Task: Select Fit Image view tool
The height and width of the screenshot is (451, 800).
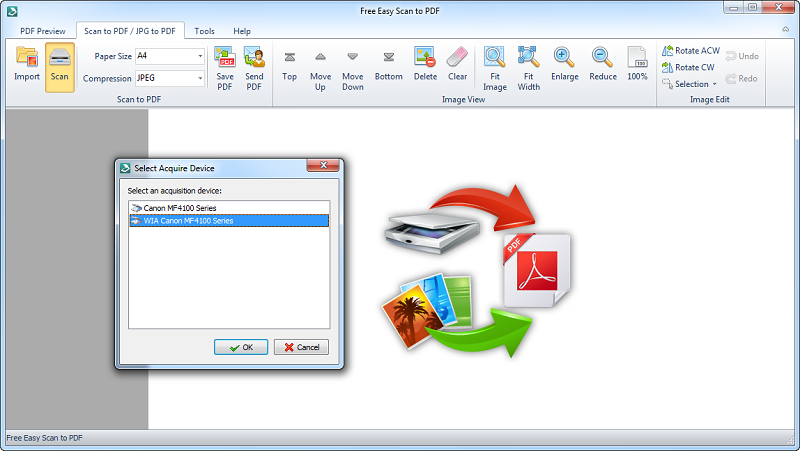Action: (495, 67)
